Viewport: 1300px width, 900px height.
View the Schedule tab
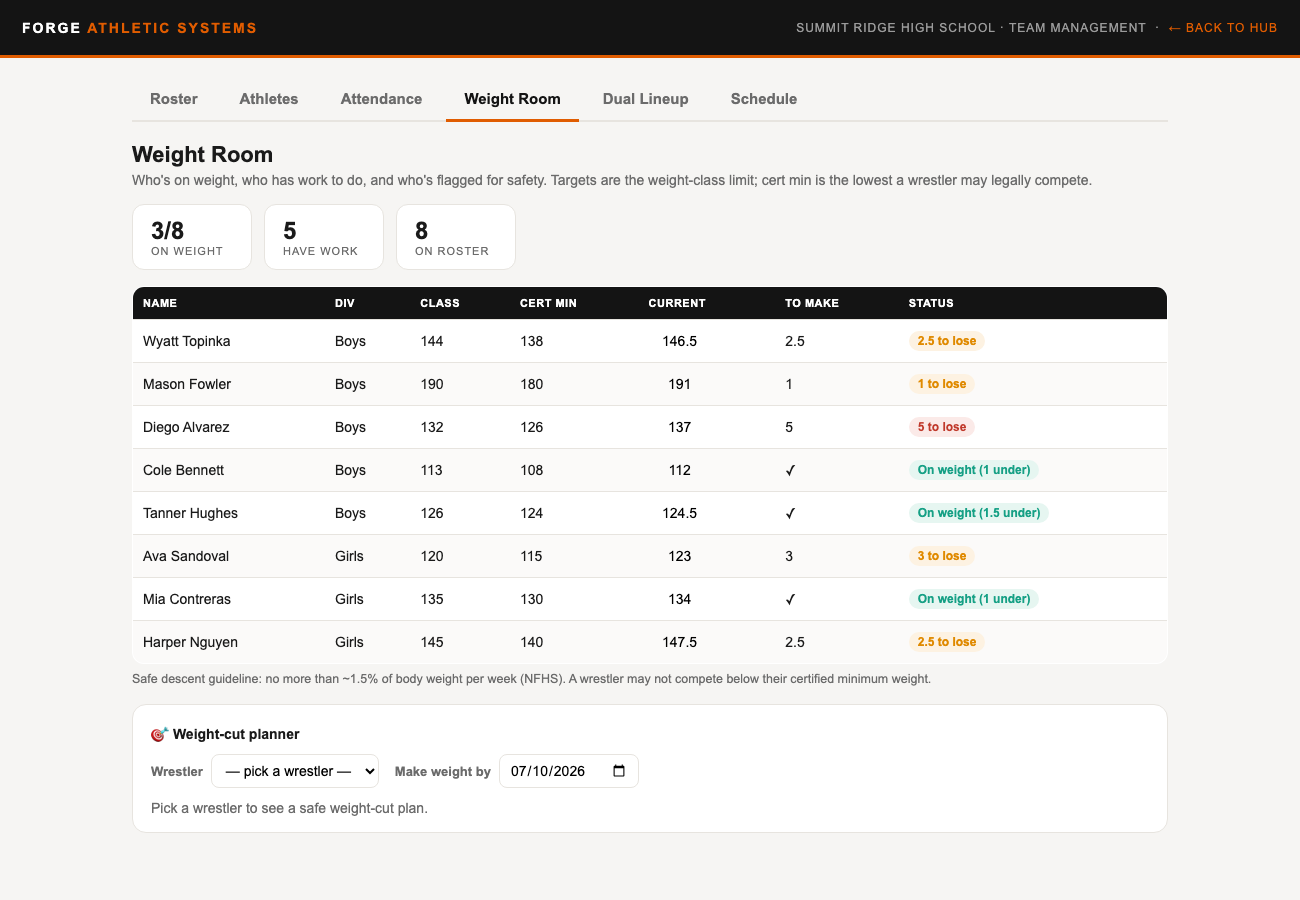point(764,99)
